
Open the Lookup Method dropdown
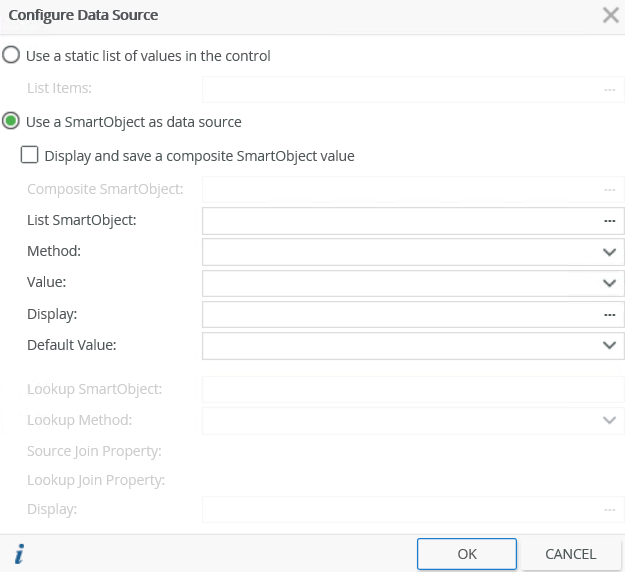pos(611,420)
